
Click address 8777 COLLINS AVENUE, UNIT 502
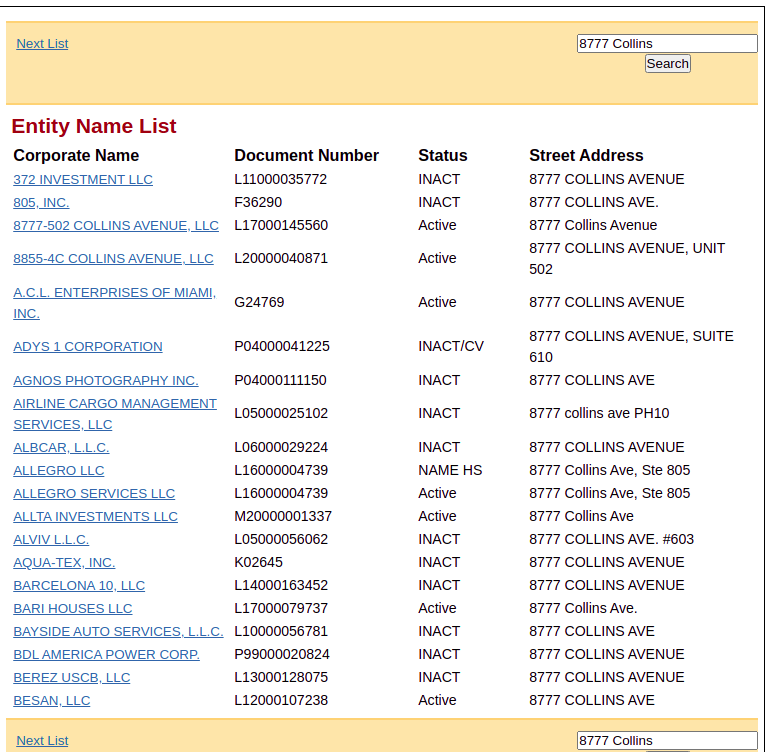click(x=627, y=258)
